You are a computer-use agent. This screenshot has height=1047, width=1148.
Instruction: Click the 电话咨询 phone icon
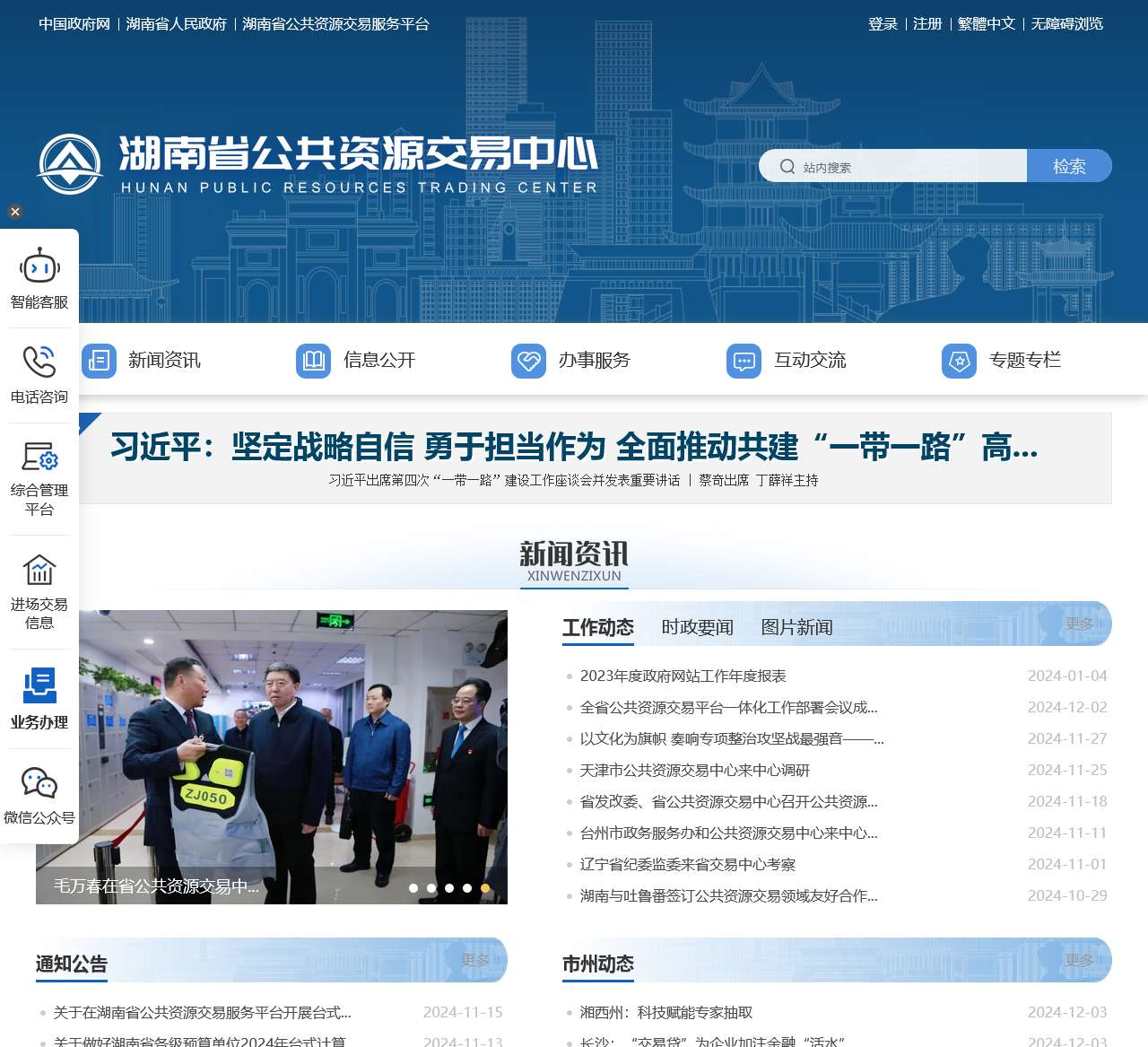tap(39, 362)
